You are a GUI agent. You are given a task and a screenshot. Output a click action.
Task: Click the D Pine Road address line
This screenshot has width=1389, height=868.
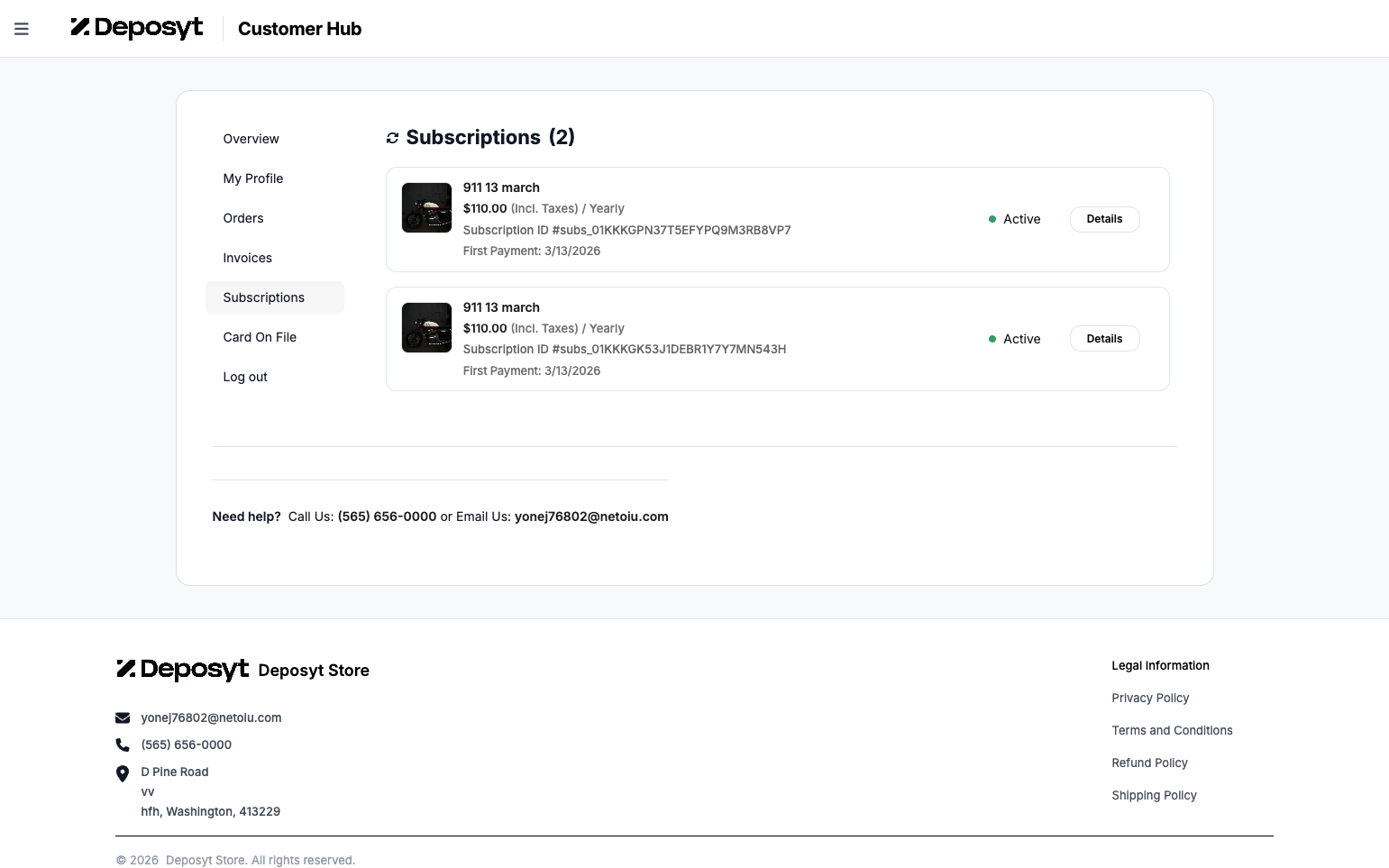(175, 772)
